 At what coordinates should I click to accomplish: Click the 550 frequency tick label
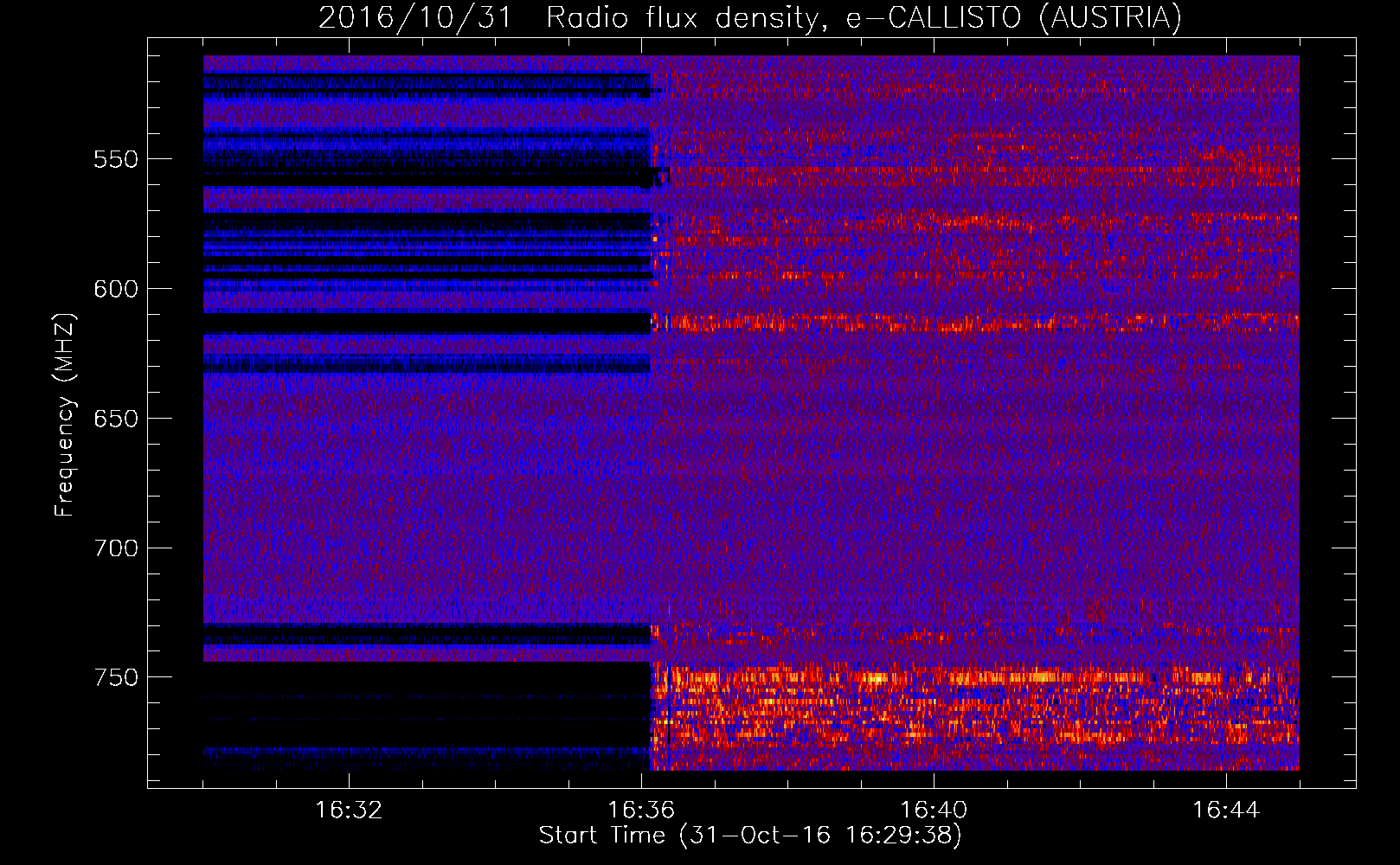116,159
